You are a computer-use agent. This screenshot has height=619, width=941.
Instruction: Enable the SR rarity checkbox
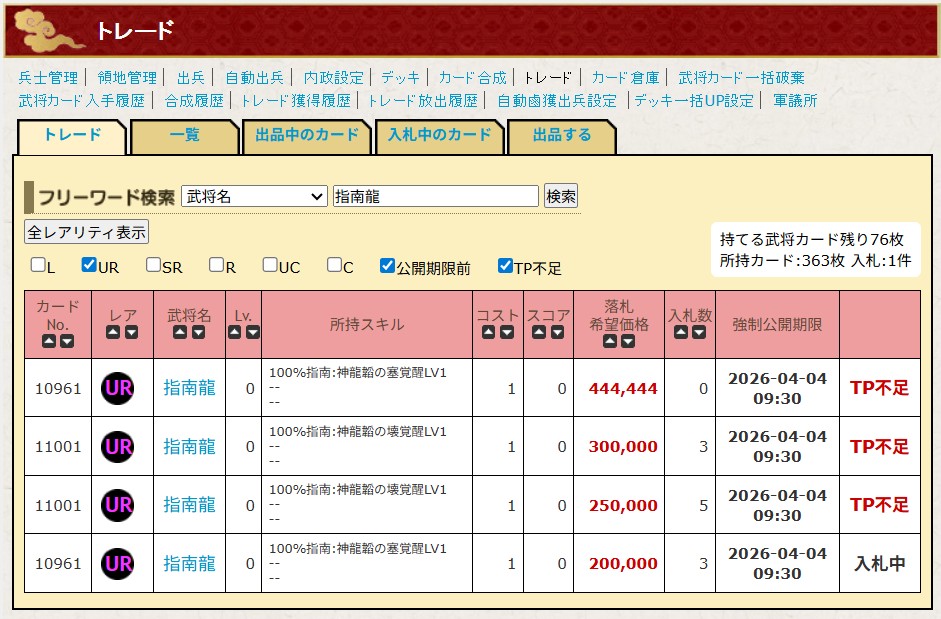tap(153, 266)
